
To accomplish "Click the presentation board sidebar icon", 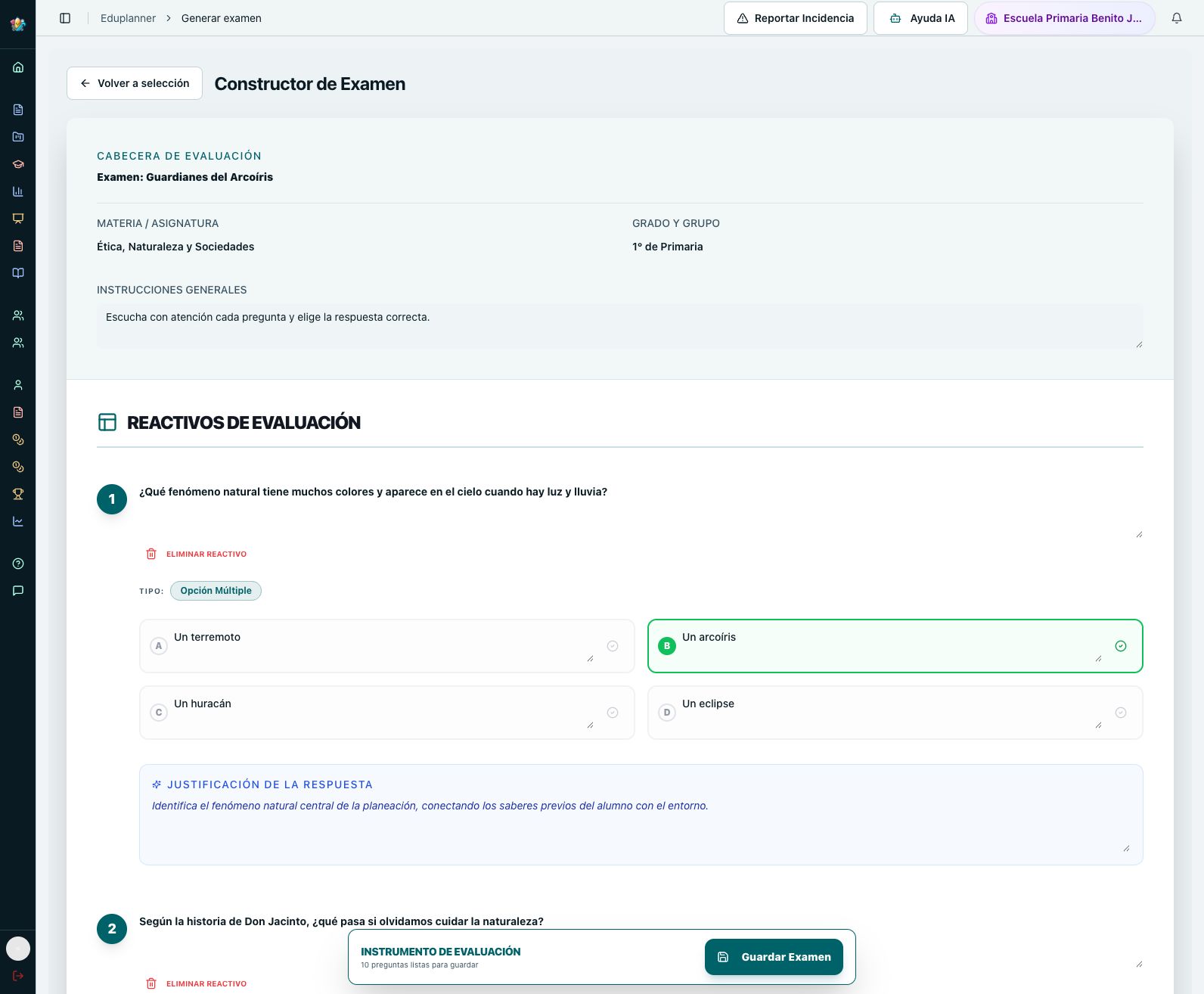I will click(18, 219).
